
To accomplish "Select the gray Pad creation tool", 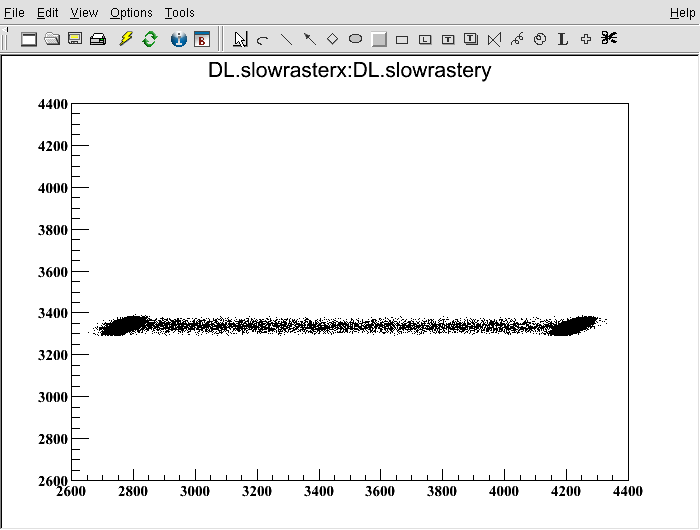I will pyautogui.click(x=379, y=39).
